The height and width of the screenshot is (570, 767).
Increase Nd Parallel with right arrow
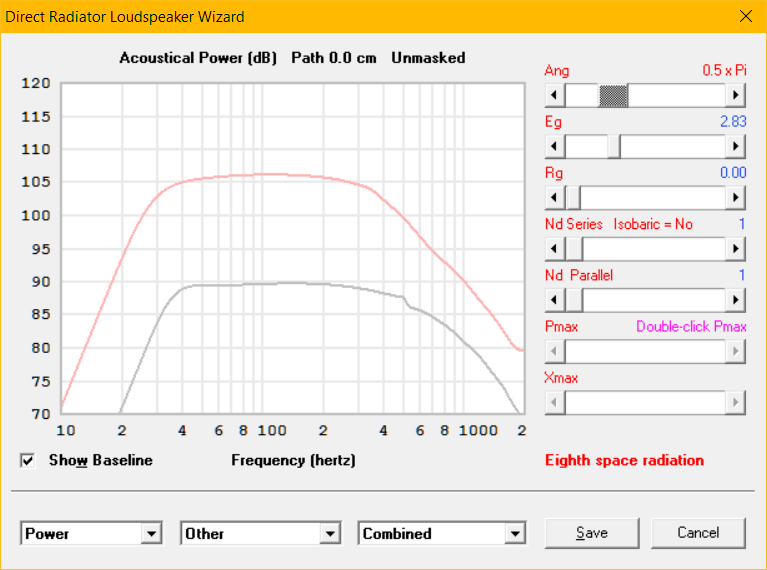735,300
